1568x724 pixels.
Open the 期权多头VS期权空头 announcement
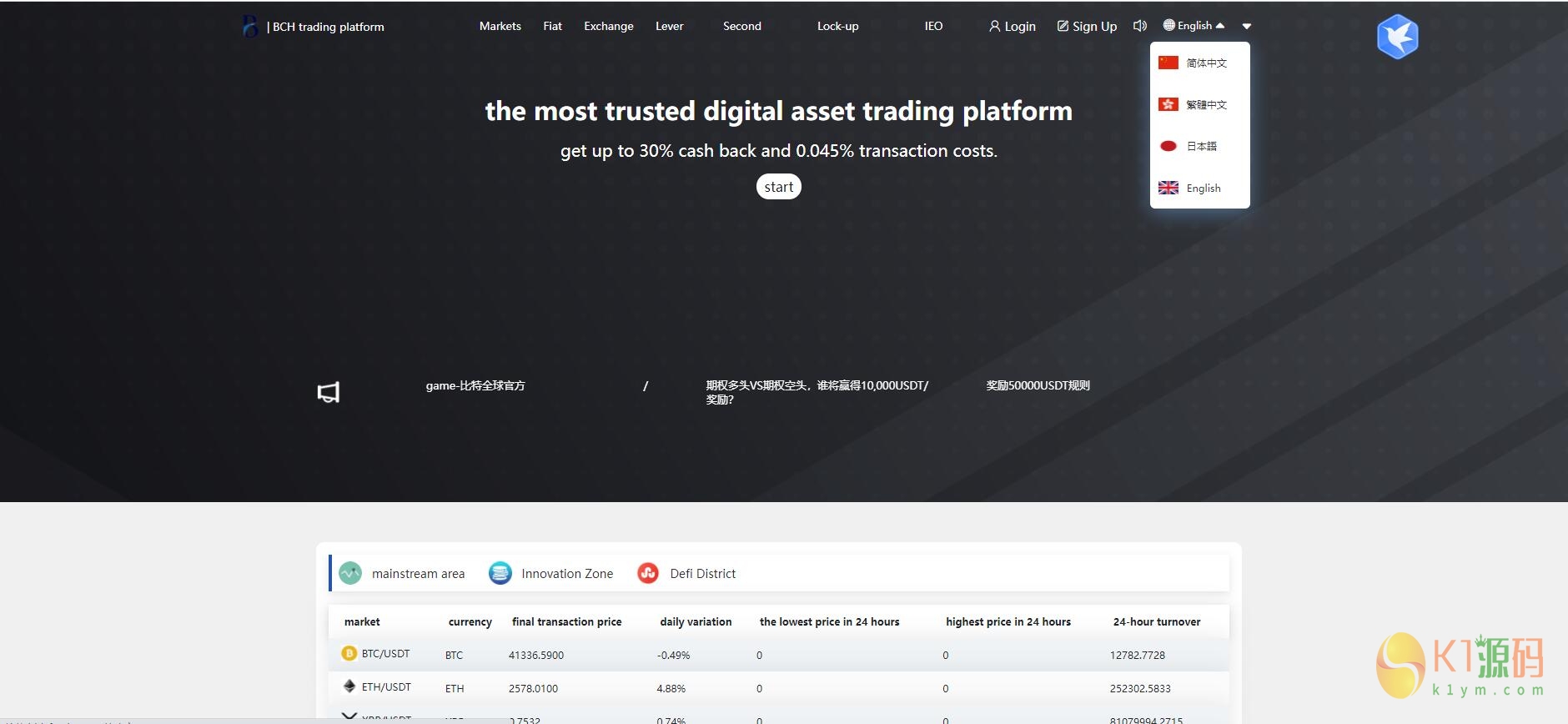817,392
